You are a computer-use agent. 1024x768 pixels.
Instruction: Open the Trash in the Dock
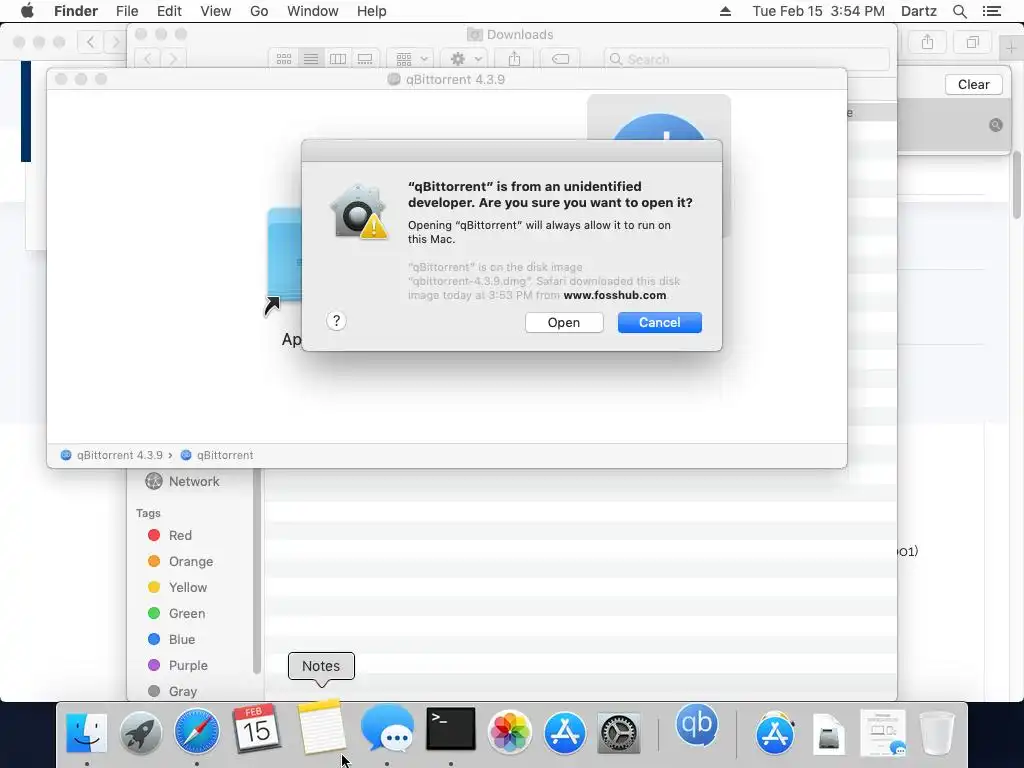click(x=937, y=733)
